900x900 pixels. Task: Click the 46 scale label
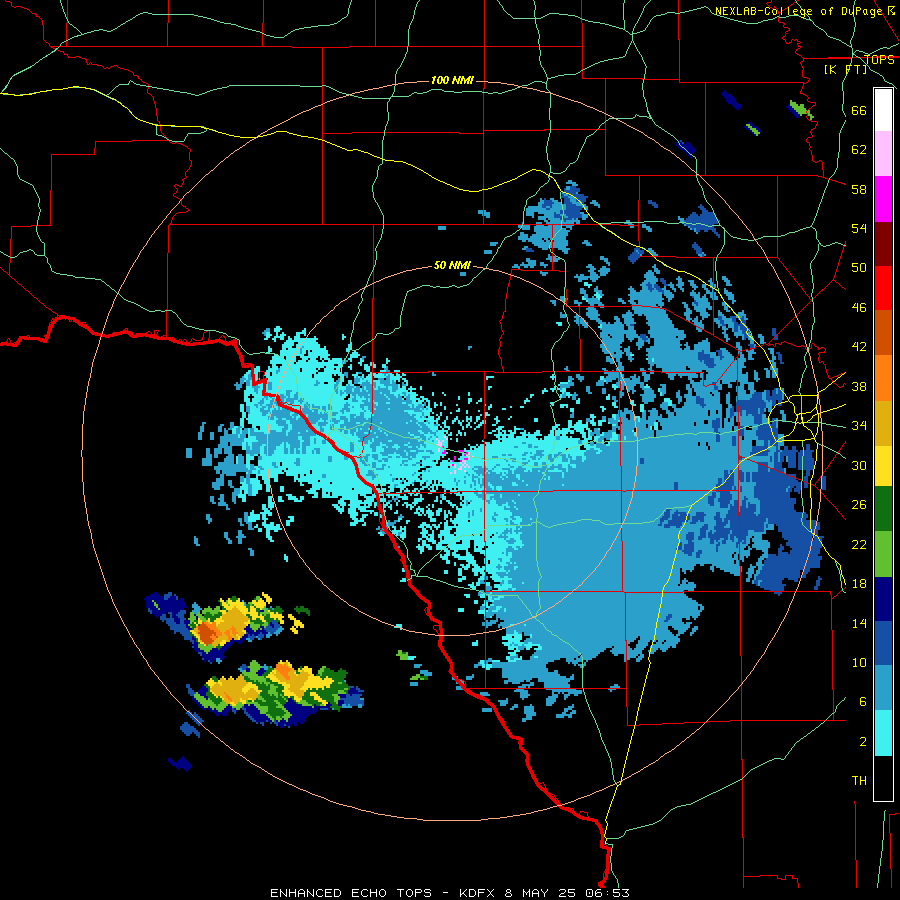pos(859,308)
